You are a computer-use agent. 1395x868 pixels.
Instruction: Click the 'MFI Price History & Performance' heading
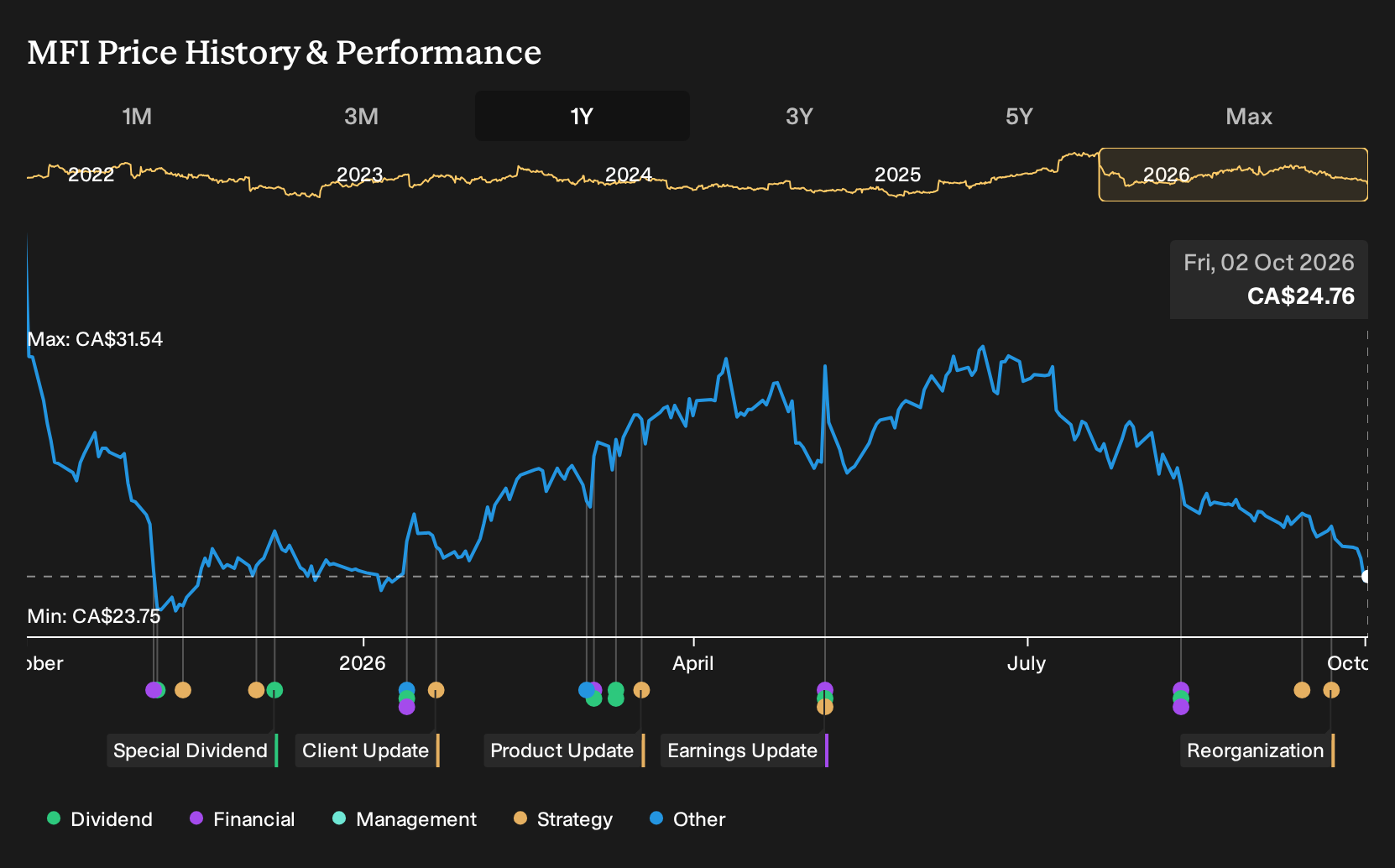(x=285, y=52)
